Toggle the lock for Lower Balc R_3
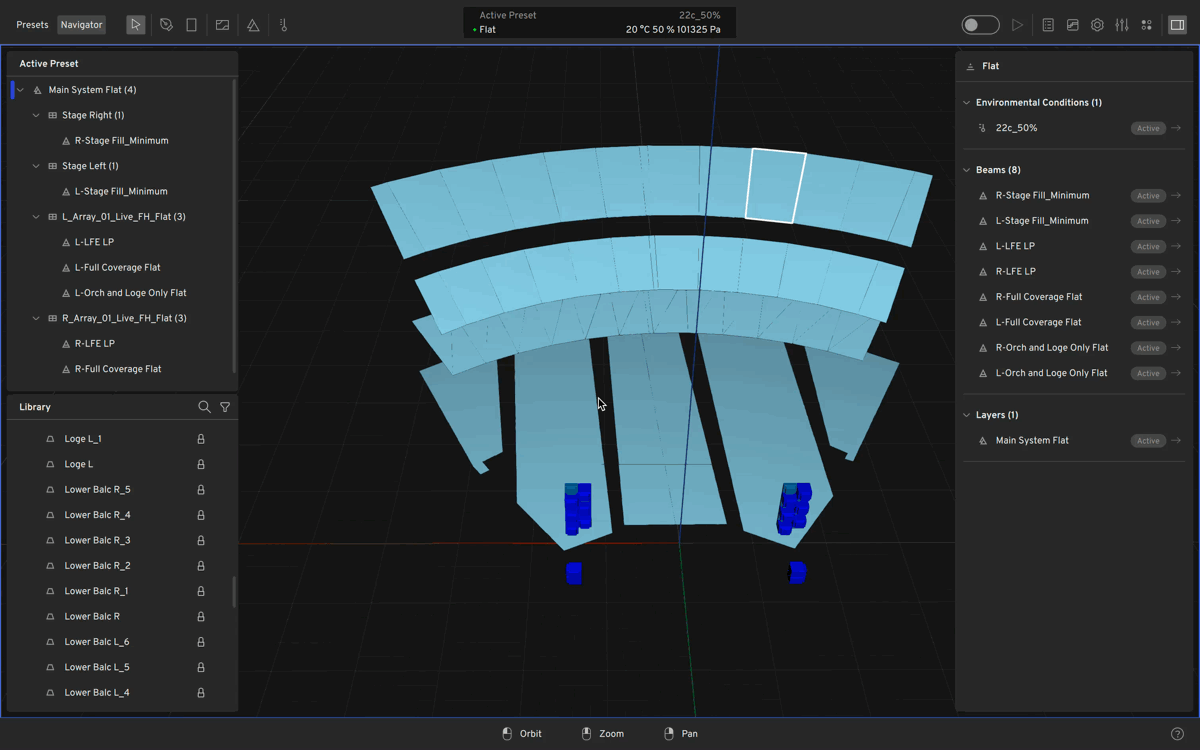The image size is (1200, 750). [x=201, y=541]
